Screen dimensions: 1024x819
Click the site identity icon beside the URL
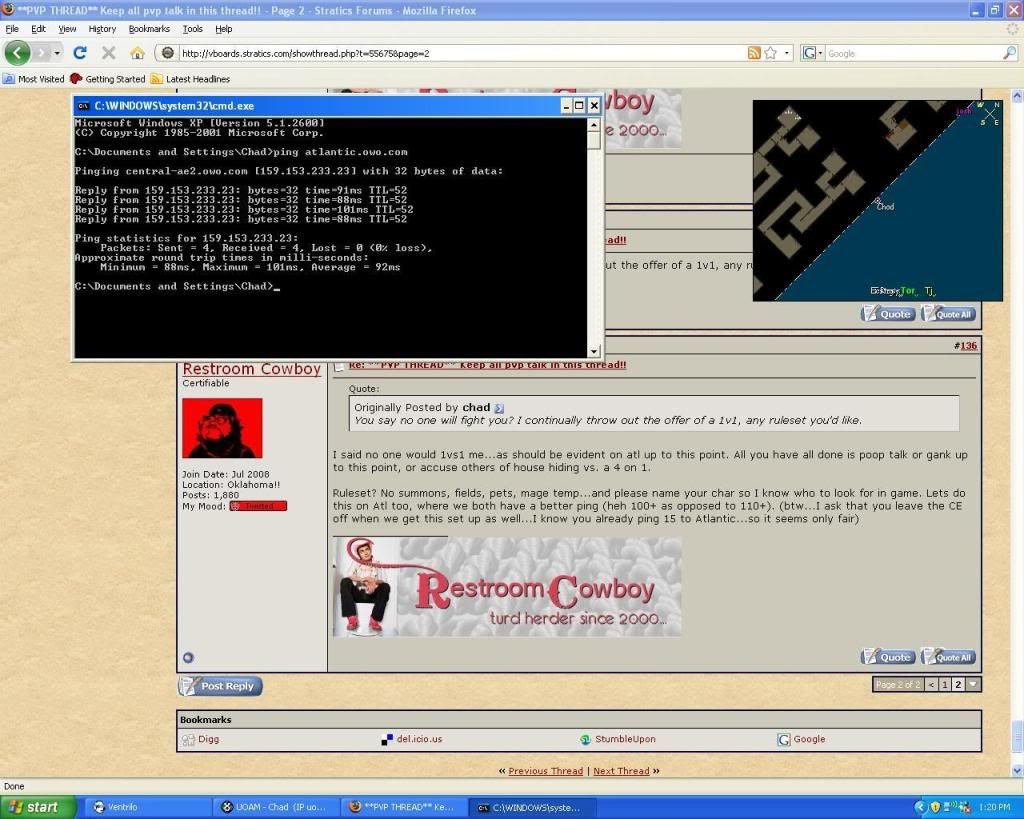click(168, 53)
